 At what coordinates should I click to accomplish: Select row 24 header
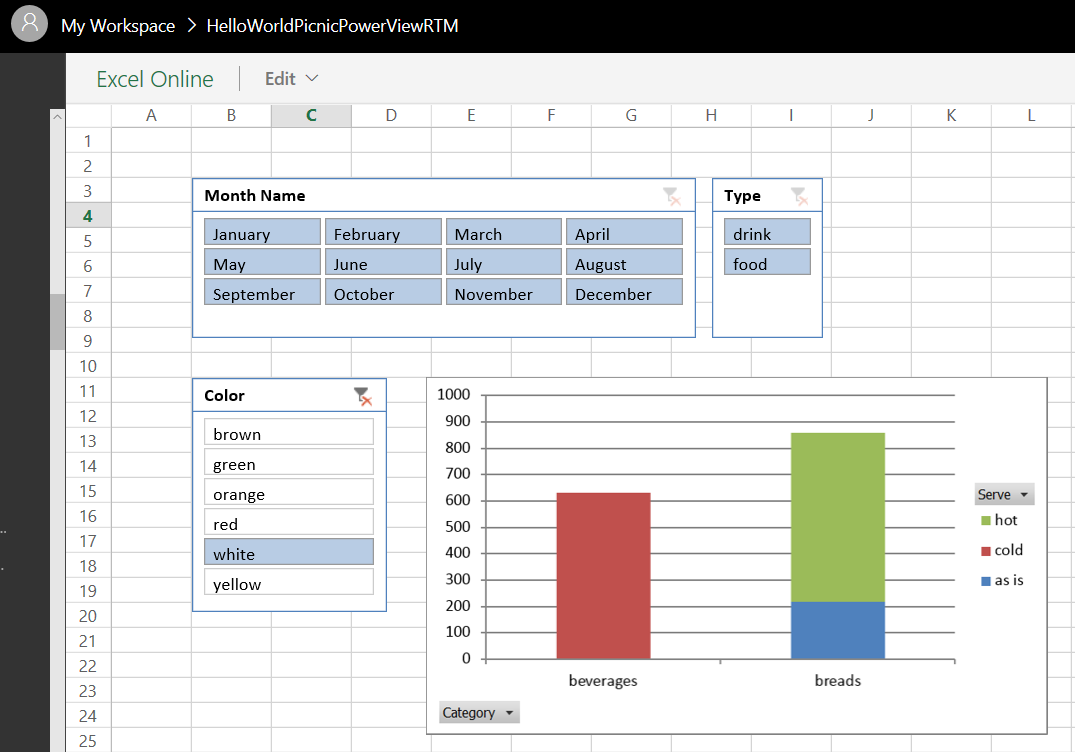click(88, 716)
